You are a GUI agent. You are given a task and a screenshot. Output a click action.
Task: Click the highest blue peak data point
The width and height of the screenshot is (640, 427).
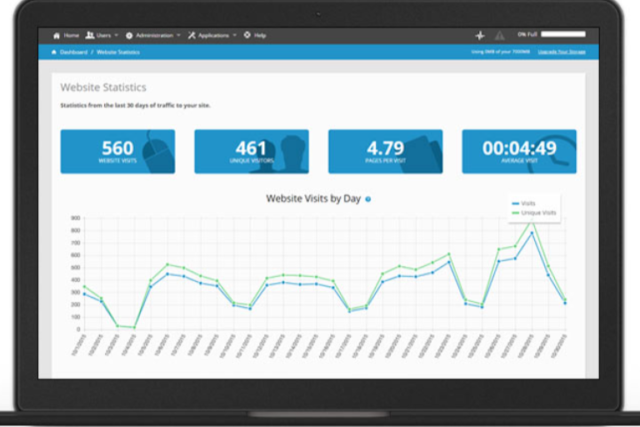coord(532,233)
